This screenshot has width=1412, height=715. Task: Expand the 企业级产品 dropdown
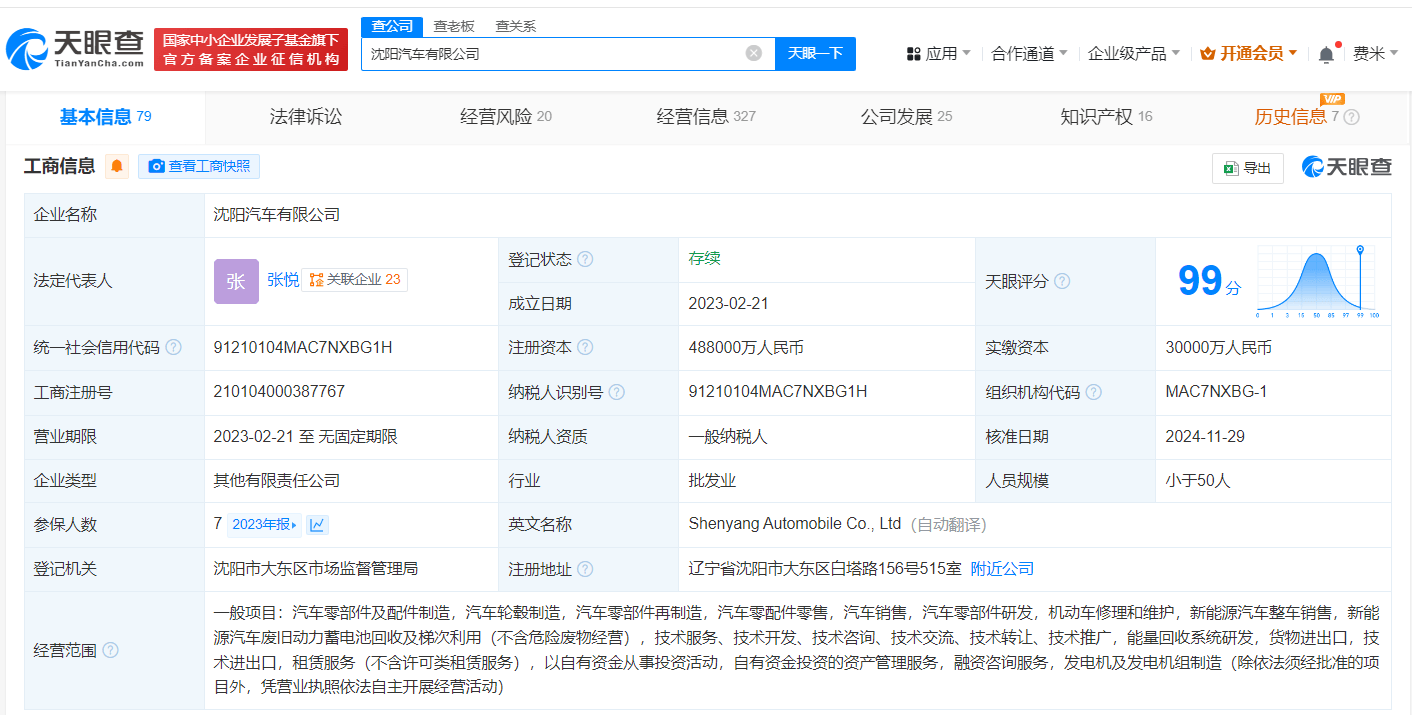pyautogui.click(x=1133, y=54)
